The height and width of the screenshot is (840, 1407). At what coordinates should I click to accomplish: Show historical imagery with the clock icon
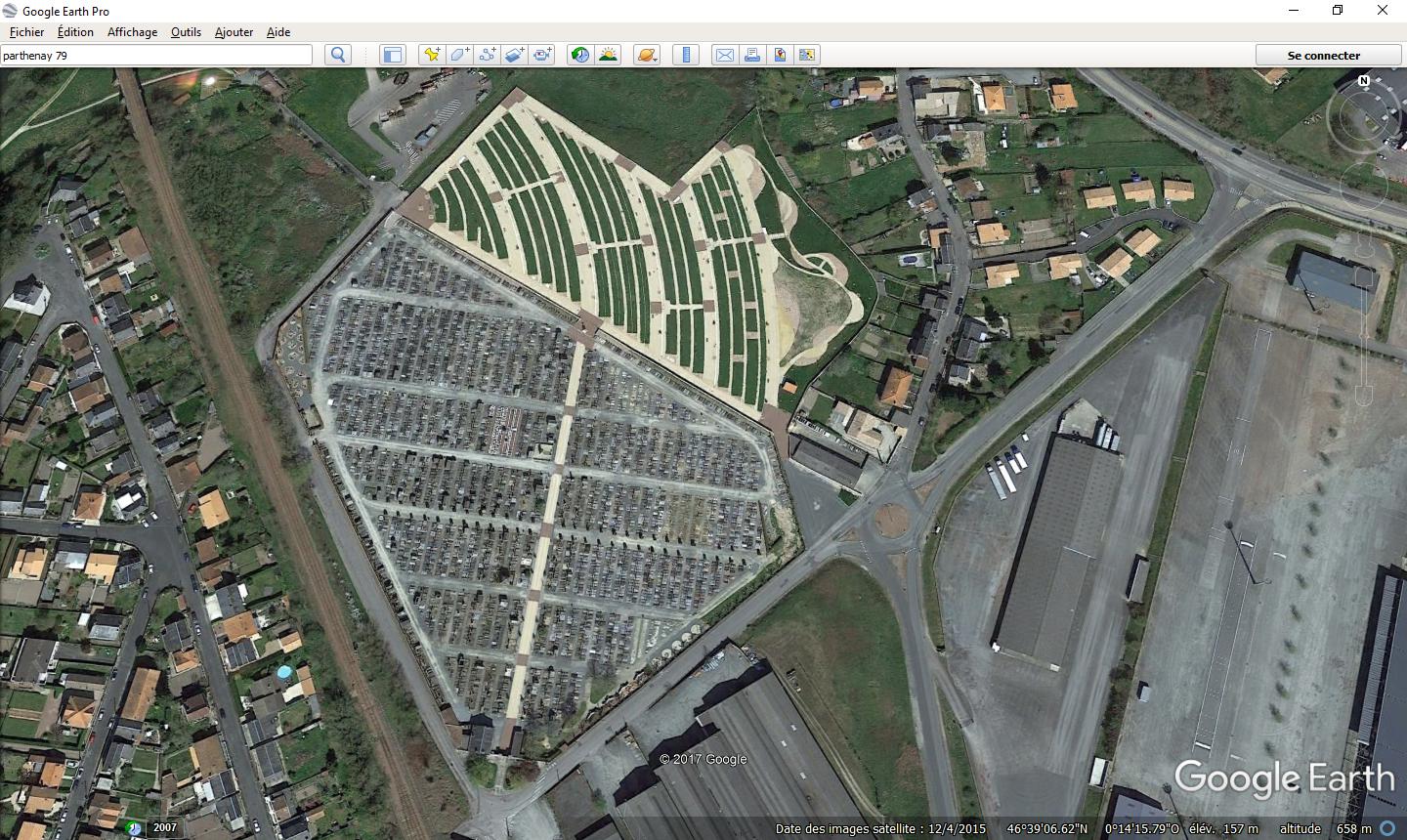[x=580, y=55]
